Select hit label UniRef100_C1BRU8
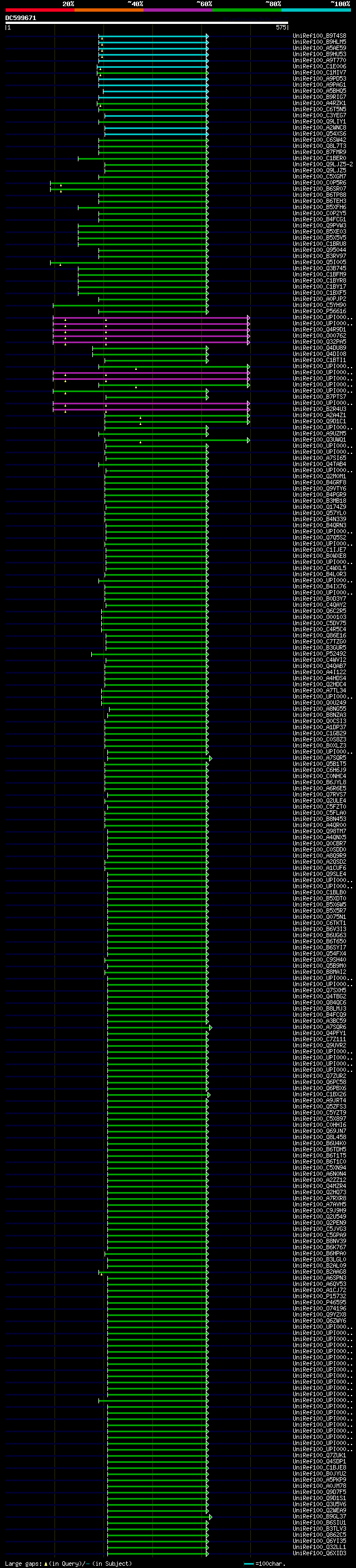This screenshot has width=356, height=1568. click(319, 244)
